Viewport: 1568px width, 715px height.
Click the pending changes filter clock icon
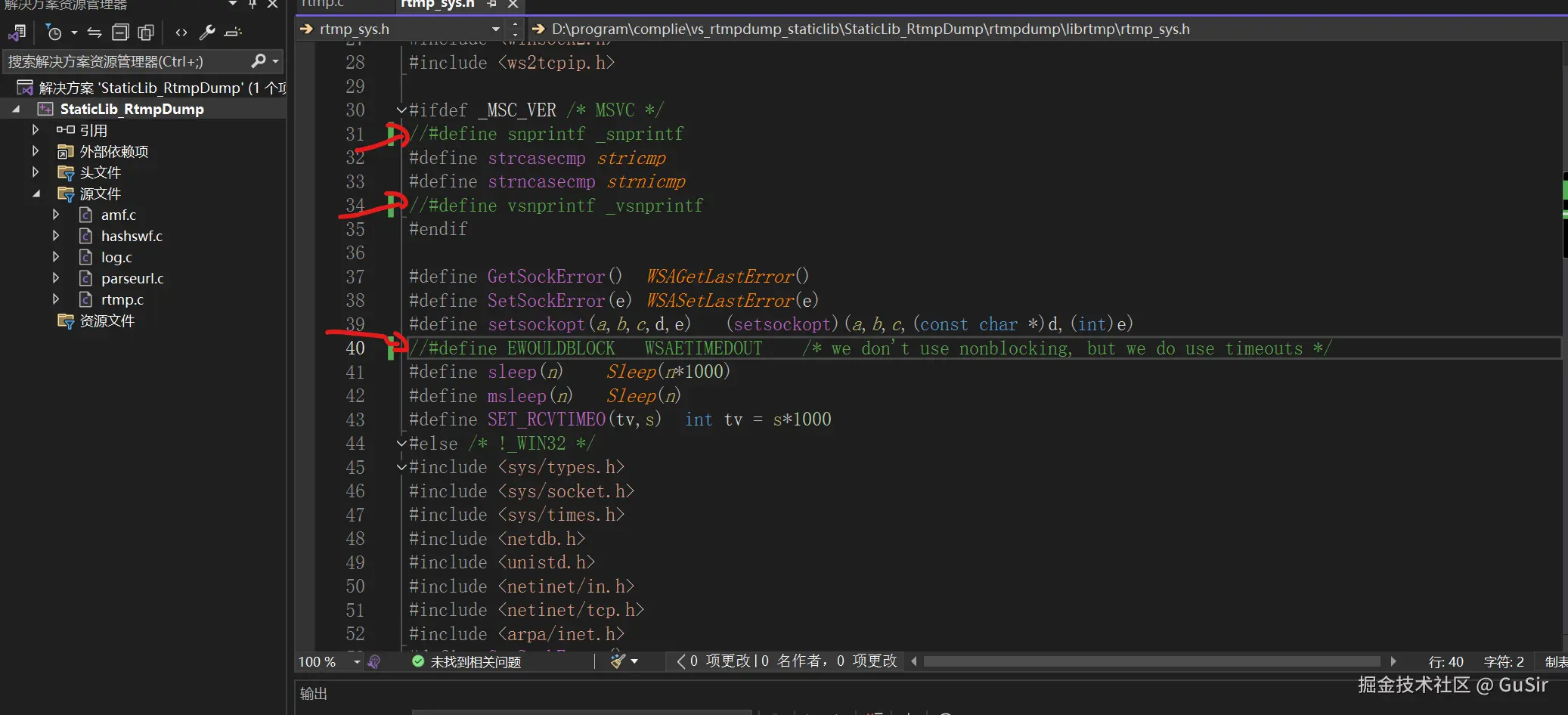(54, 32)
